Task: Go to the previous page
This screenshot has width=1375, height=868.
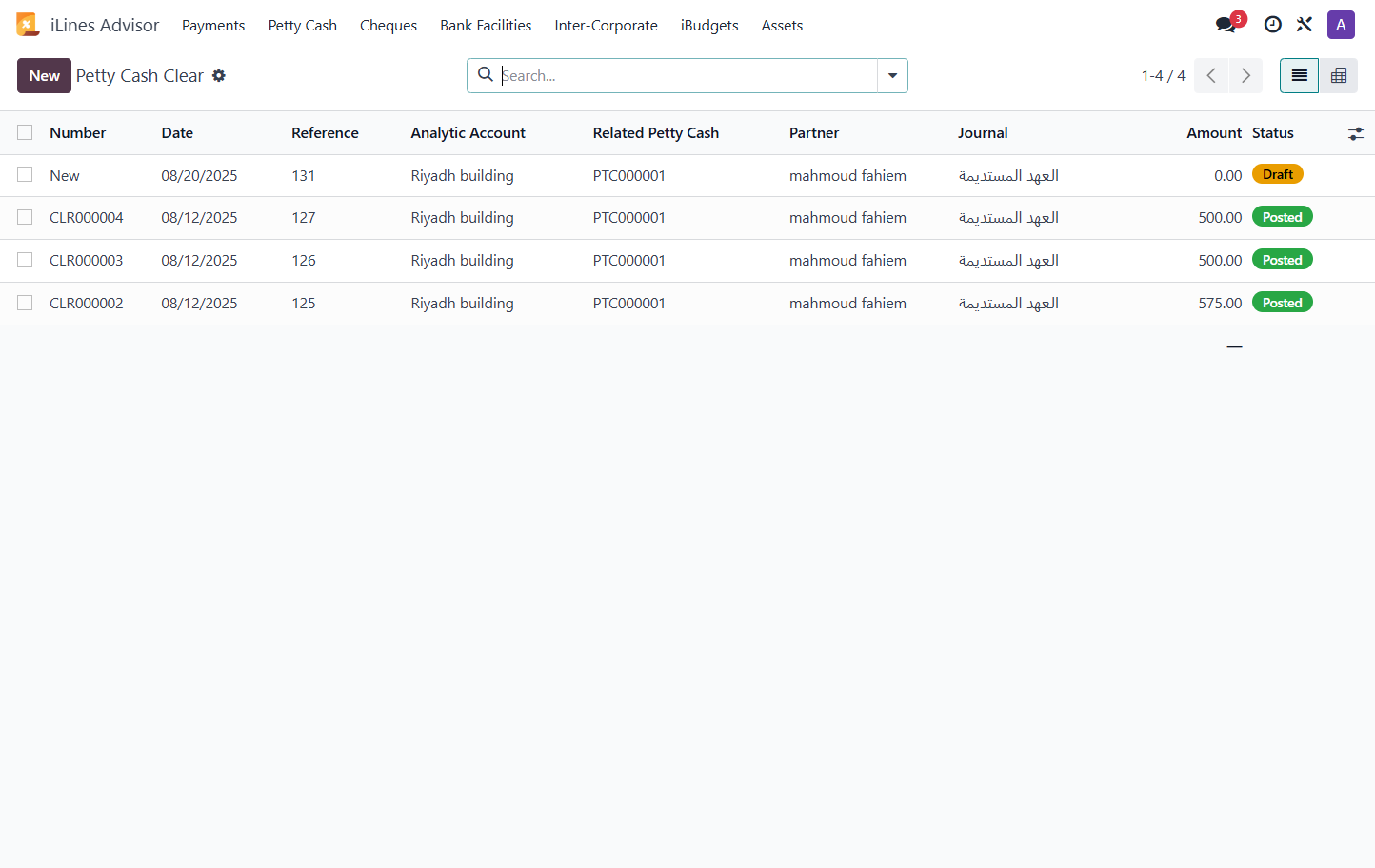Action: (x=1211, y=75)
